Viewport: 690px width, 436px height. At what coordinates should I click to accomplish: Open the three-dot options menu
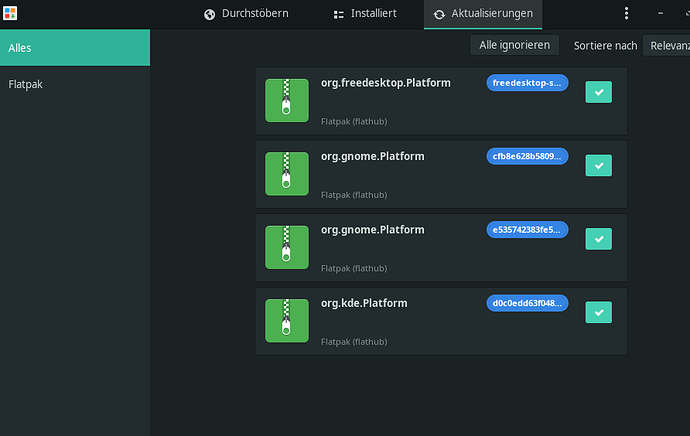626,14
